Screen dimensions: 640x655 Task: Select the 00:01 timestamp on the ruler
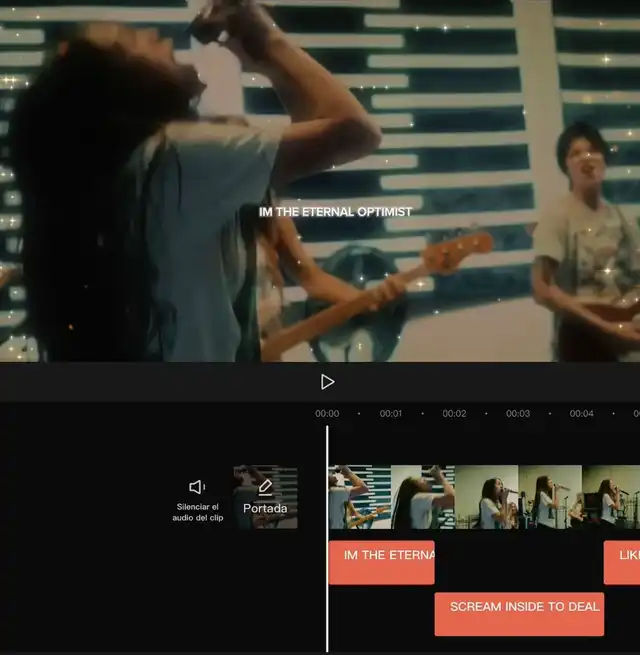[x=391, y=414]
